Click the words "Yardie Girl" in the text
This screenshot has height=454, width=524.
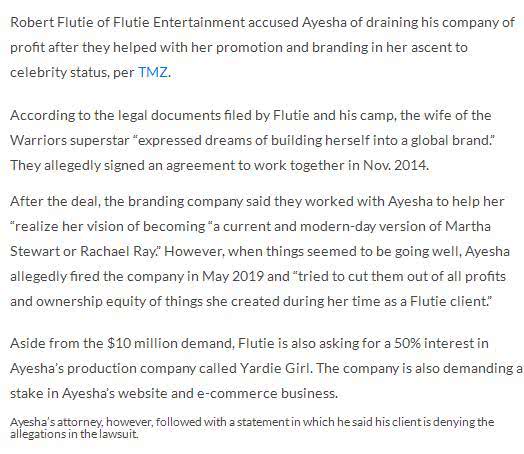(276, 368)
